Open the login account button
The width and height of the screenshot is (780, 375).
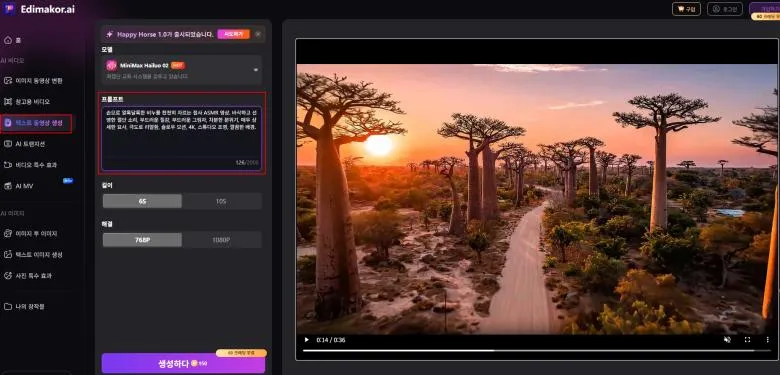tap(724, 9)
